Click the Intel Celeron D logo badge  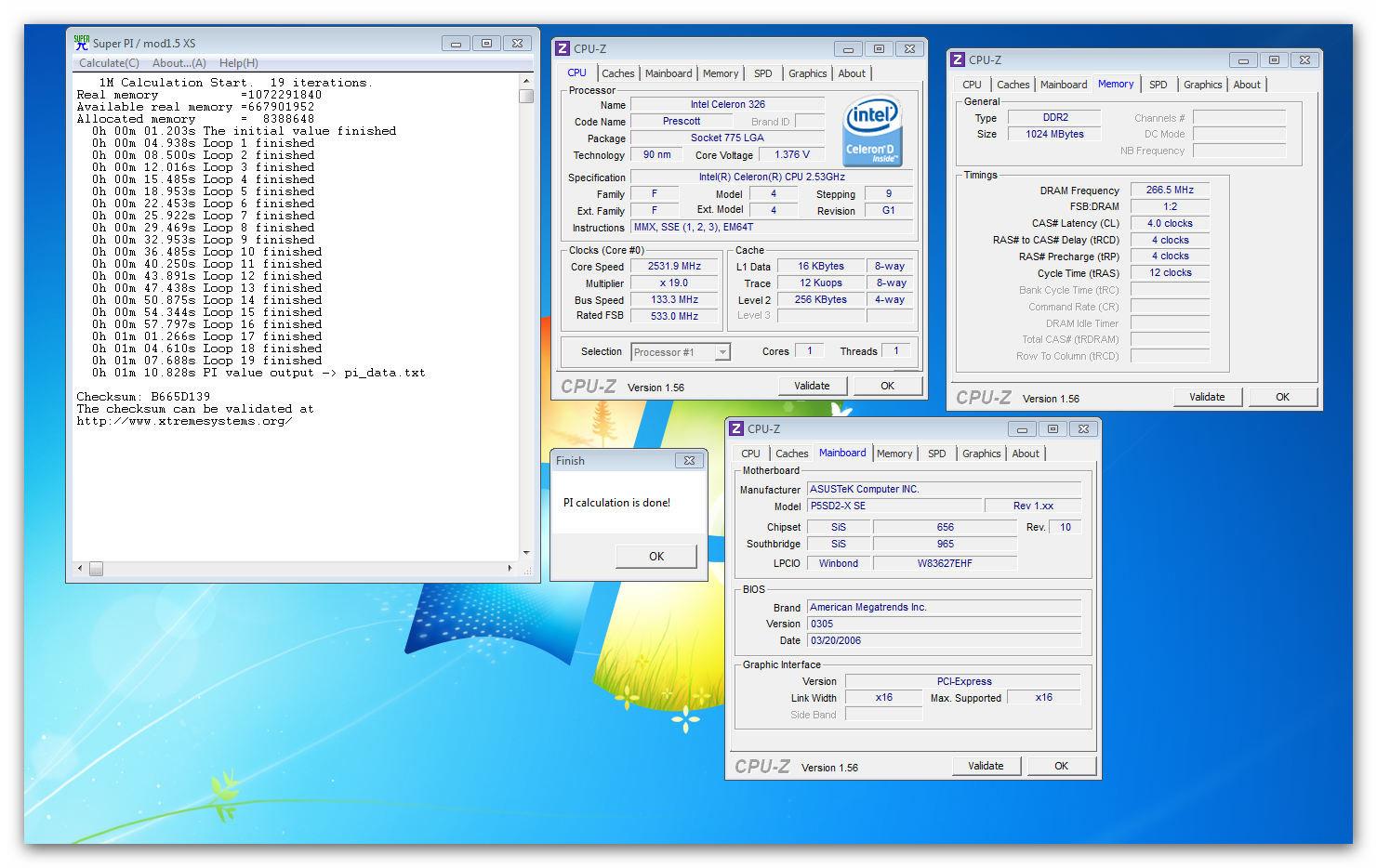[x=872, y=132]
